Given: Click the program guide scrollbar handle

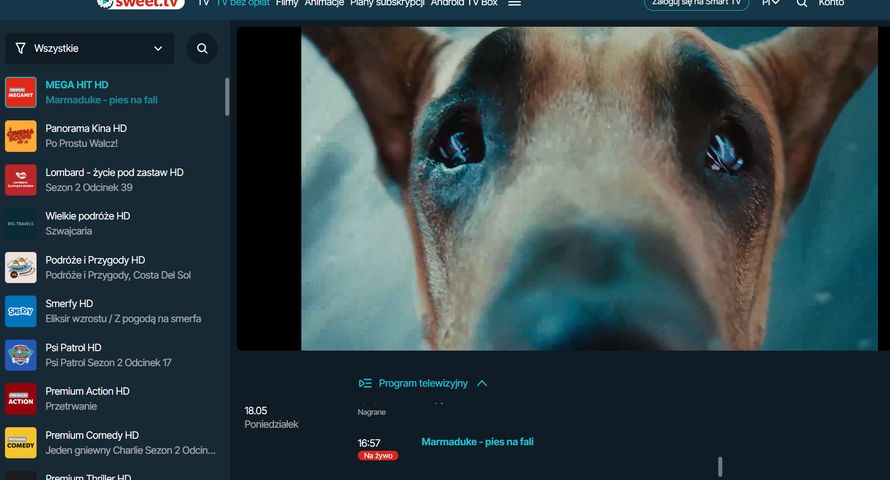Looking at the screenshot, I should point(720,467).
